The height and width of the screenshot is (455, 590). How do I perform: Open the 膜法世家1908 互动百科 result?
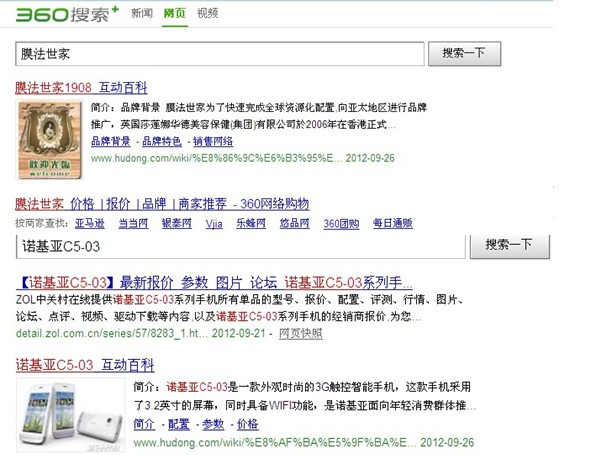pos(81,88)
